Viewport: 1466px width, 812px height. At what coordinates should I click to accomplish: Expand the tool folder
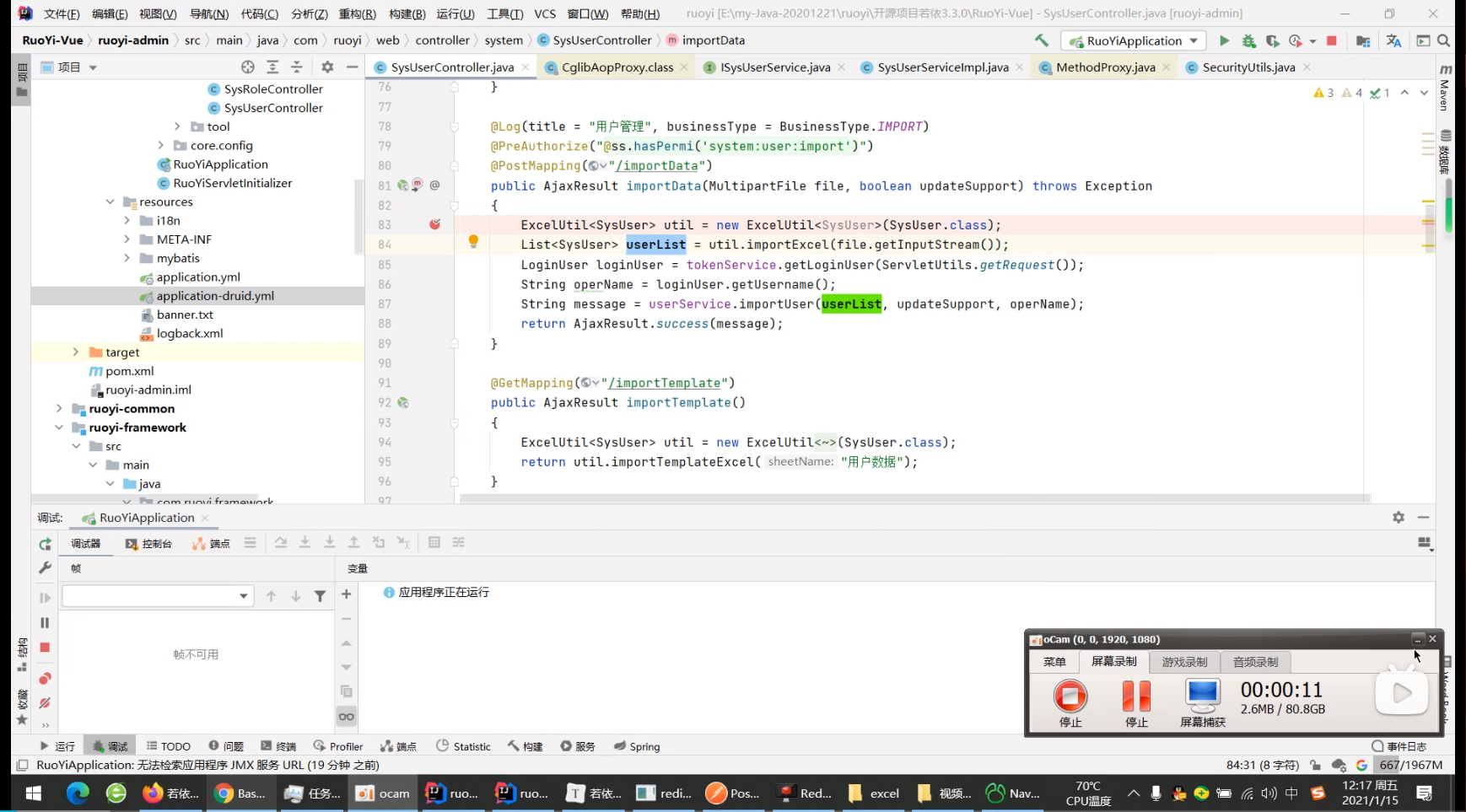click(x=177, y=126)
